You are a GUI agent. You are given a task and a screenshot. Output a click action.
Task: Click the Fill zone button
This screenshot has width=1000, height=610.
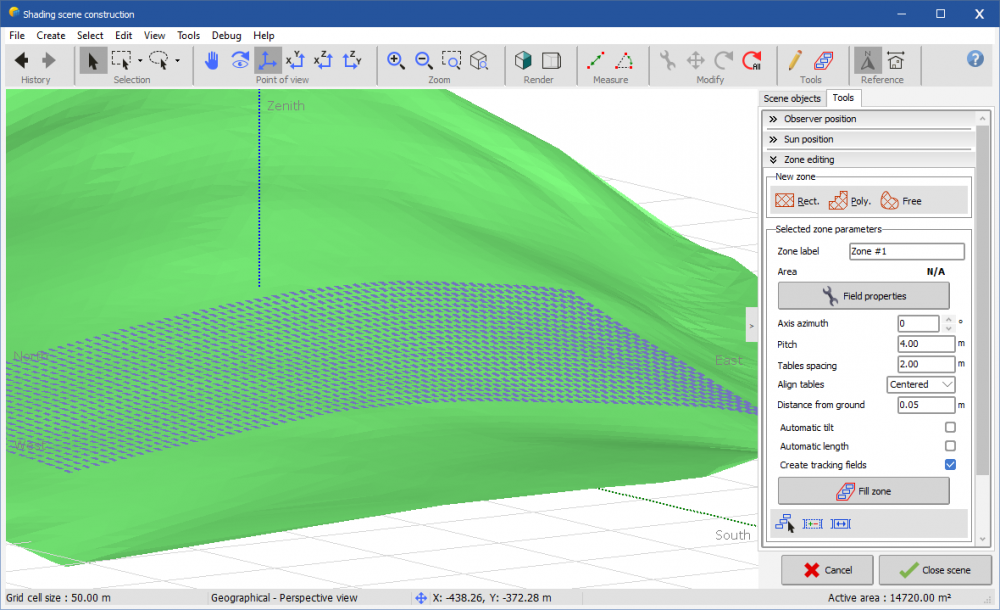[863, 491]
